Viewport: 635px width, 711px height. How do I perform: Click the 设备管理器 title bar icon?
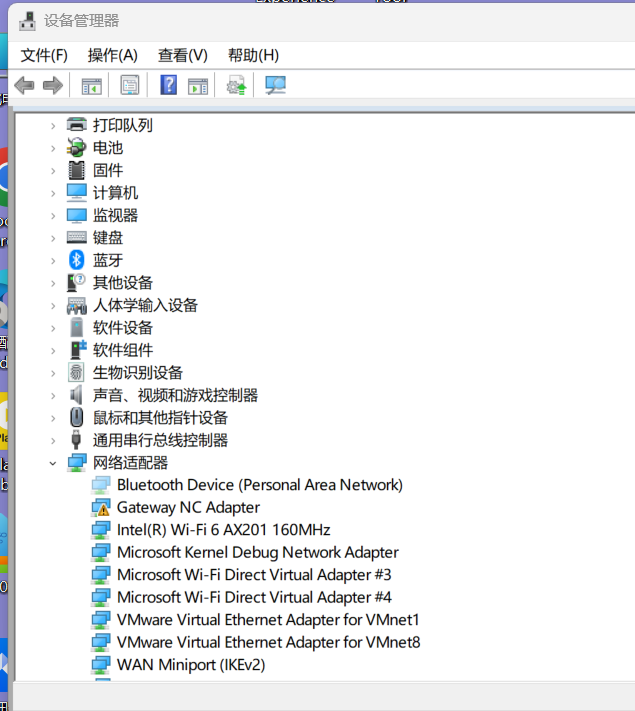[x=27, y=21]
